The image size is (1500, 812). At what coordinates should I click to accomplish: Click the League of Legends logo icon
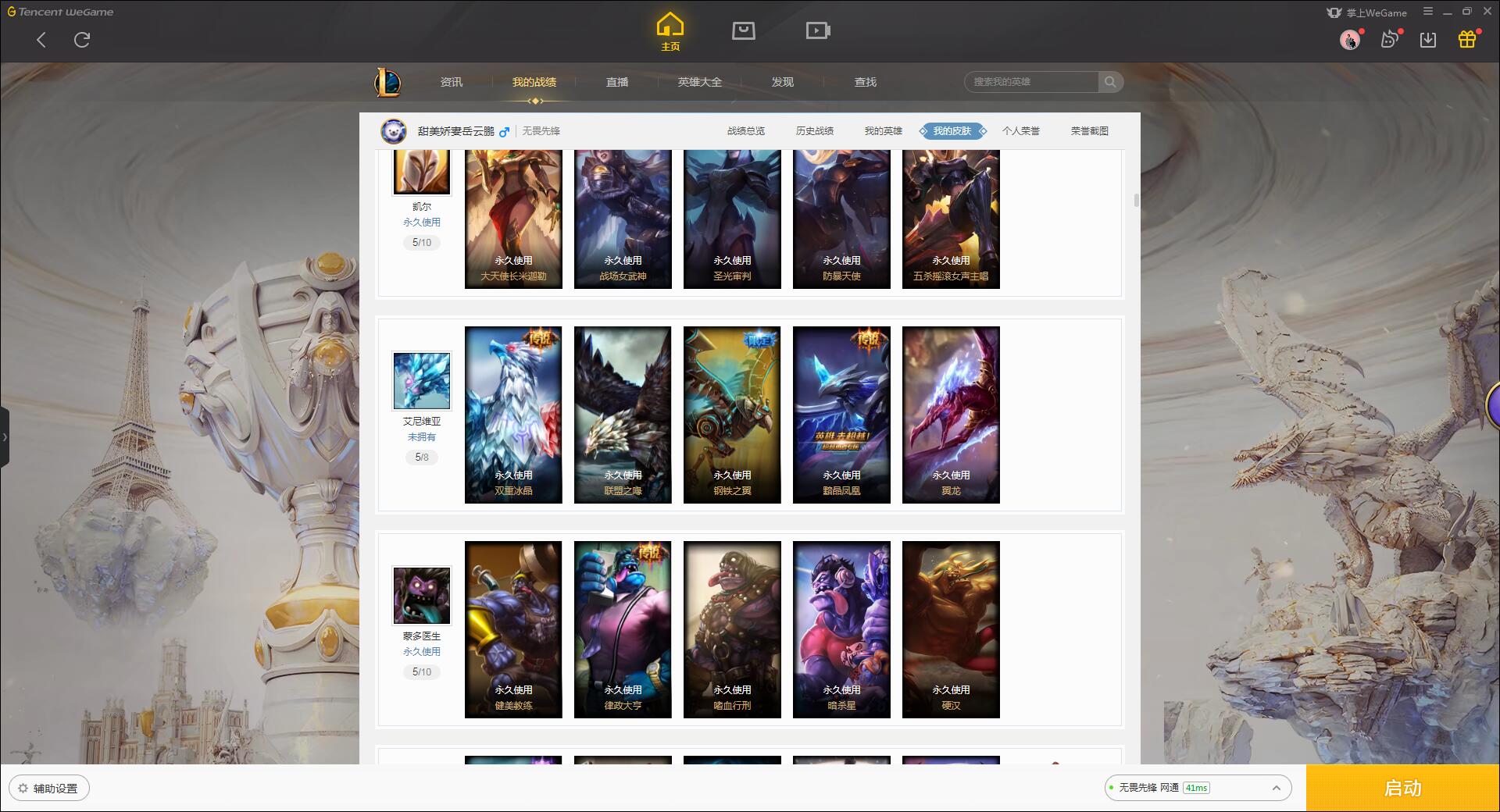tap(387, 82)
